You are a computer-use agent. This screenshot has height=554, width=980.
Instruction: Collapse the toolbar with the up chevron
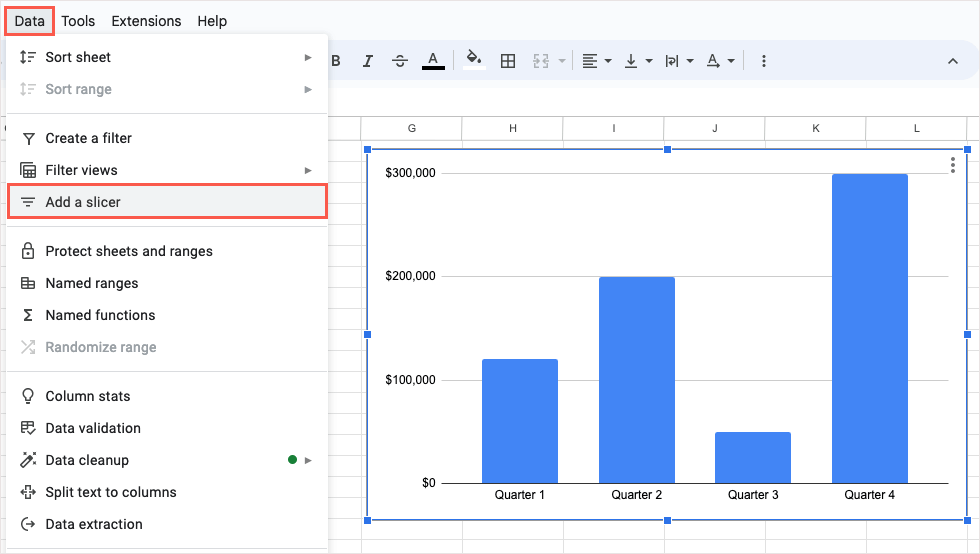(x=952, y=61)
